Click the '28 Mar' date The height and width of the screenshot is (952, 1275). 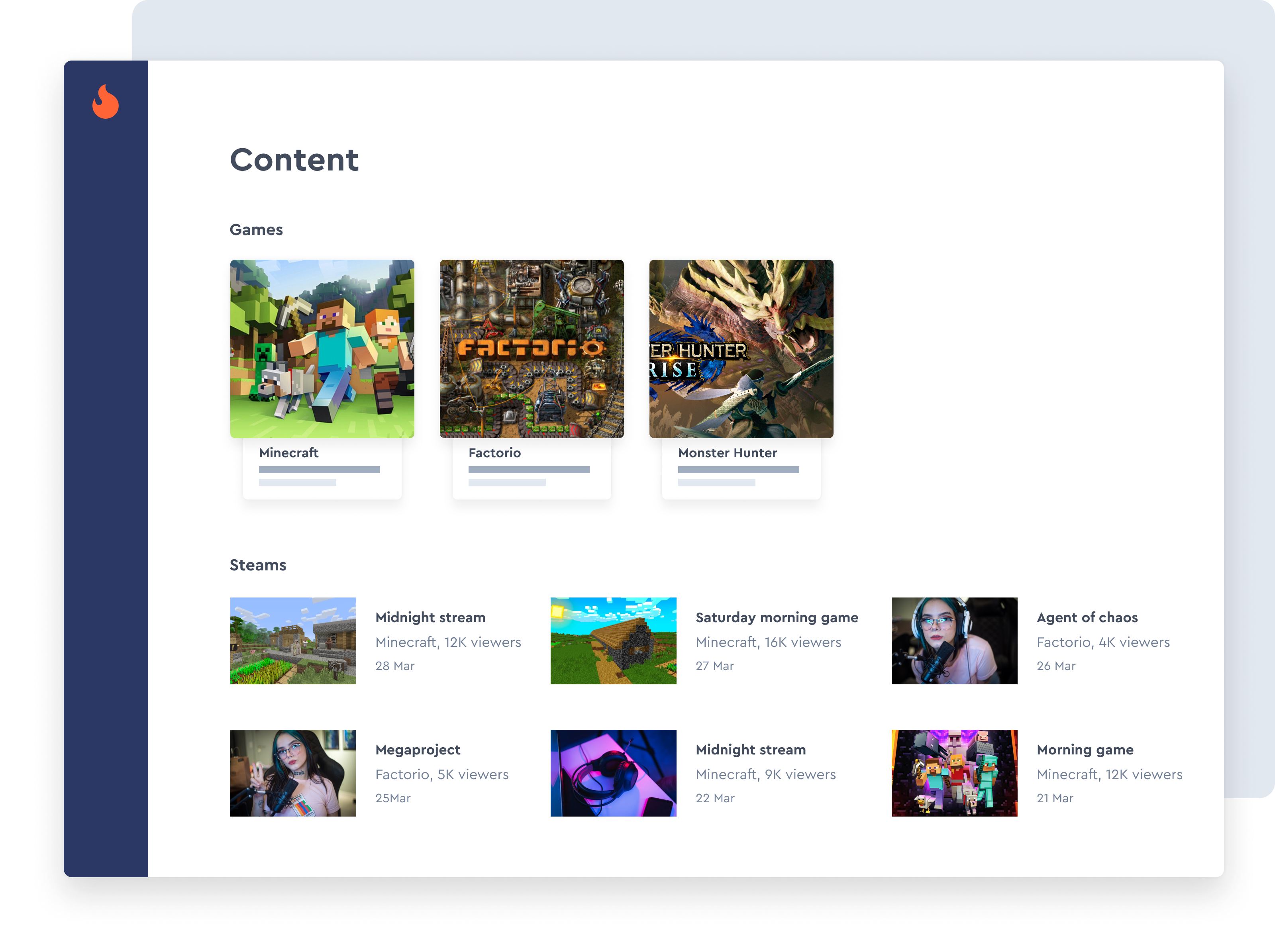point(395,666)
